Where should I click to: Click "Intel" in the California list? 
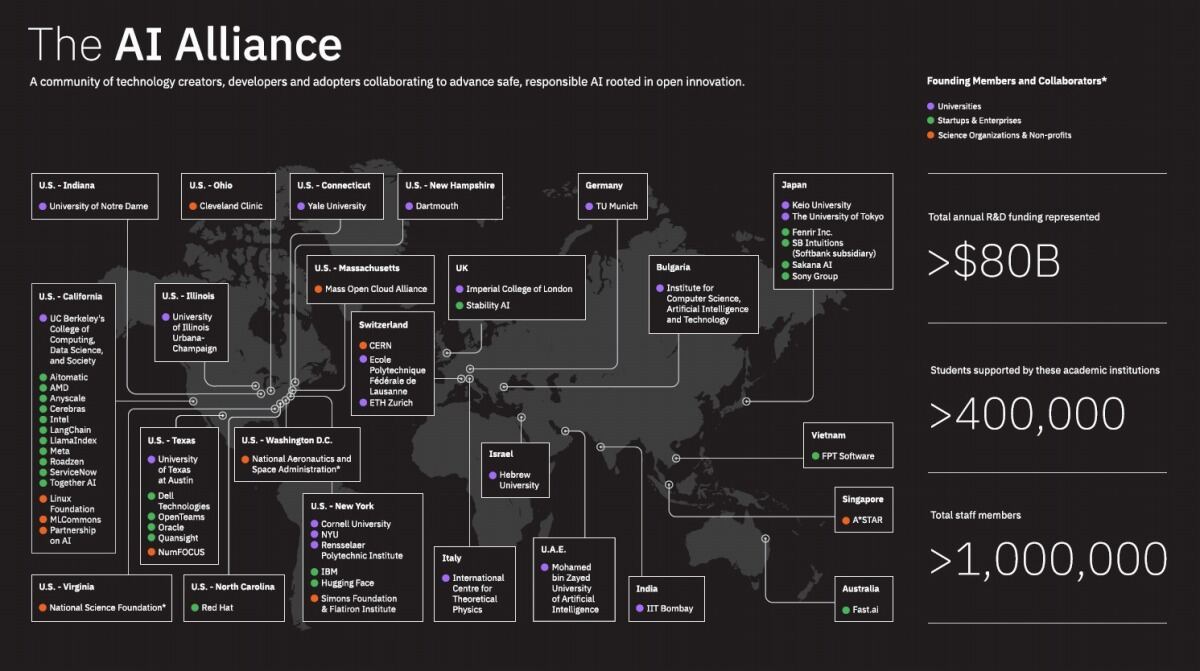click(x=60, y=420)
